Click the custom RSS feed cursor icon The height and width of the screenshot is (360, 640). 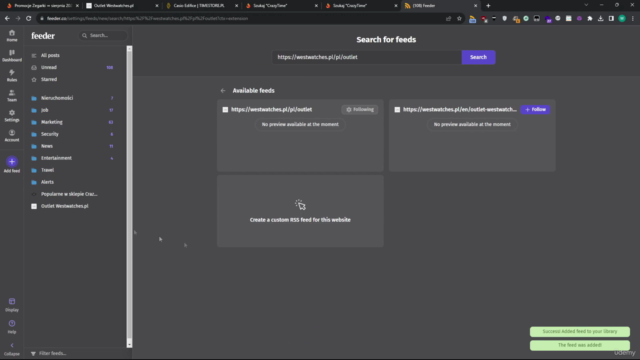300,205
